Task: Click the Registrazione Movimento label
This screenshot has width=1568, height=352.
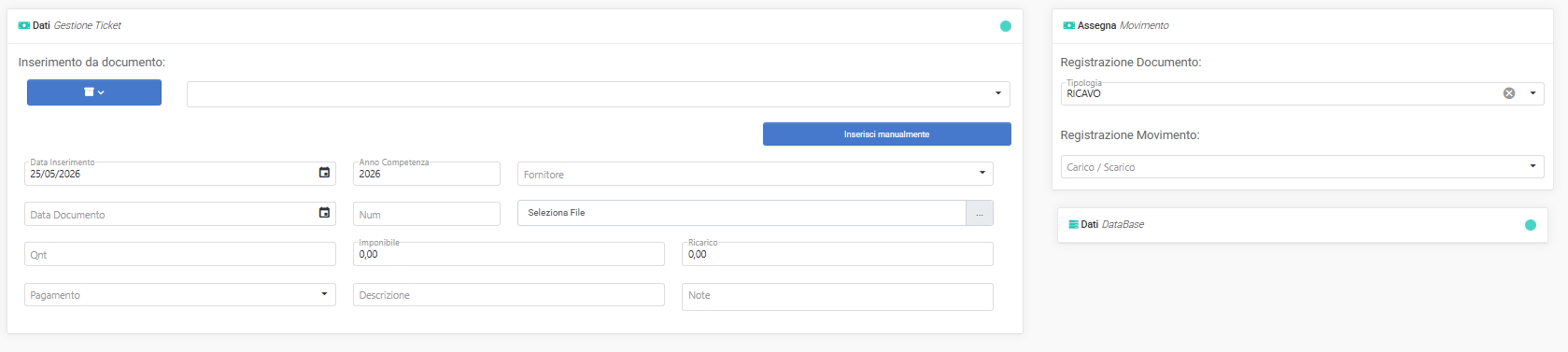Action: pyautogui.click(x=1130, y=135)
